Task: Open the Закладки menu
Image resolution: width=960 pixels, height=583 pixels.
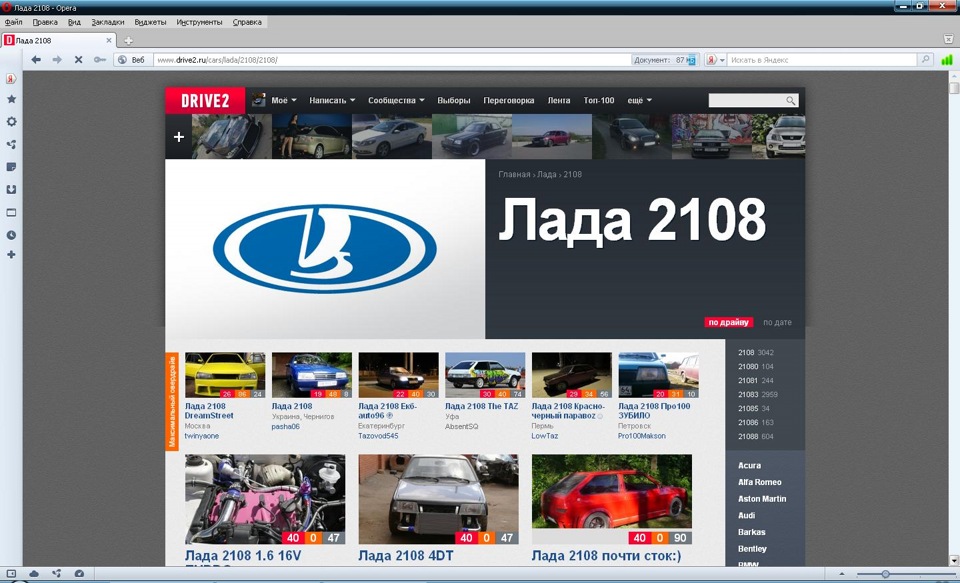Action: 108,22
